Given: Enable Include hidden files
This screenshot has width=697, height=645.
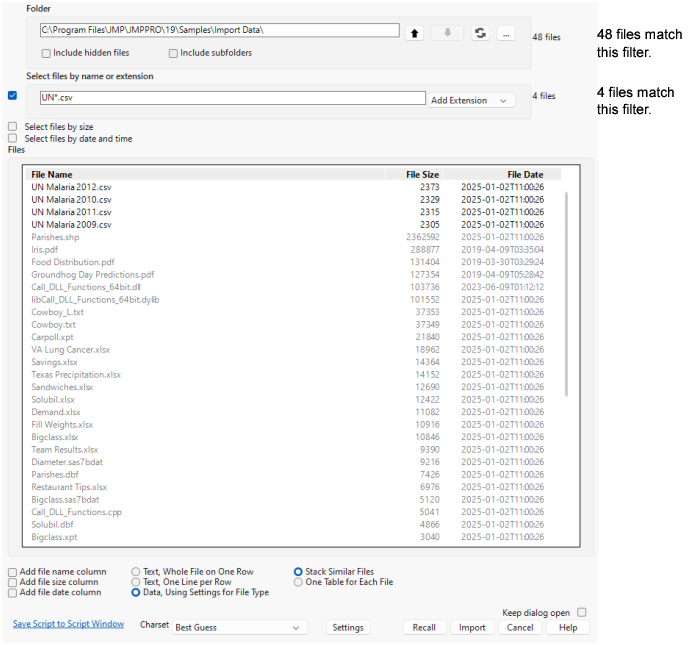Looking at the screenshot, I should [x=46, y=53].
